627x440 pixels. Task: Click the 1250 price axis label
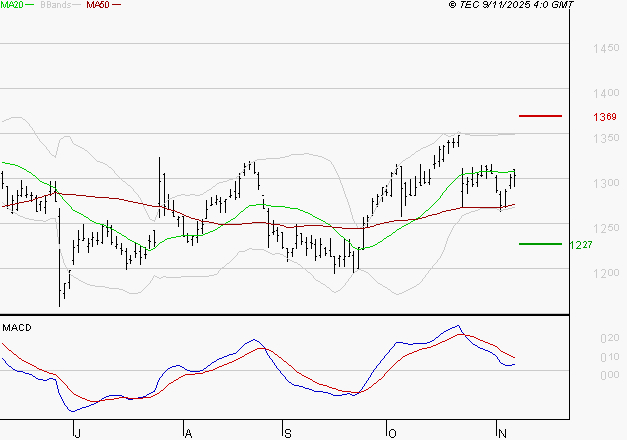(x=606, y=228)
